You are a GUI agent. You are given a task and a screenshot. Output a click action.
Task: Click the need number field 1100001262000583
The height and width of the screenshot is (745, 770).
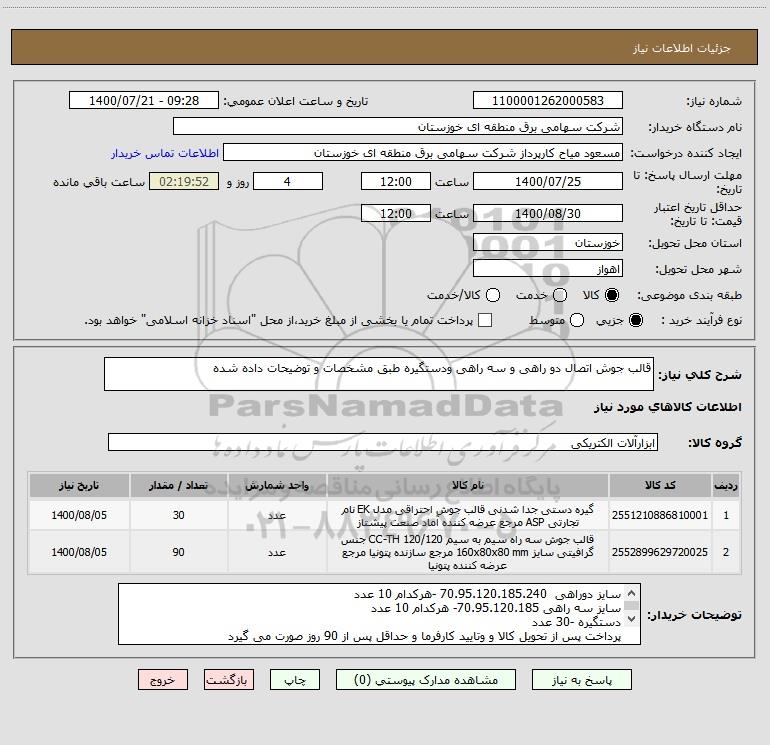pyautogui.click(x=548, y=101)
